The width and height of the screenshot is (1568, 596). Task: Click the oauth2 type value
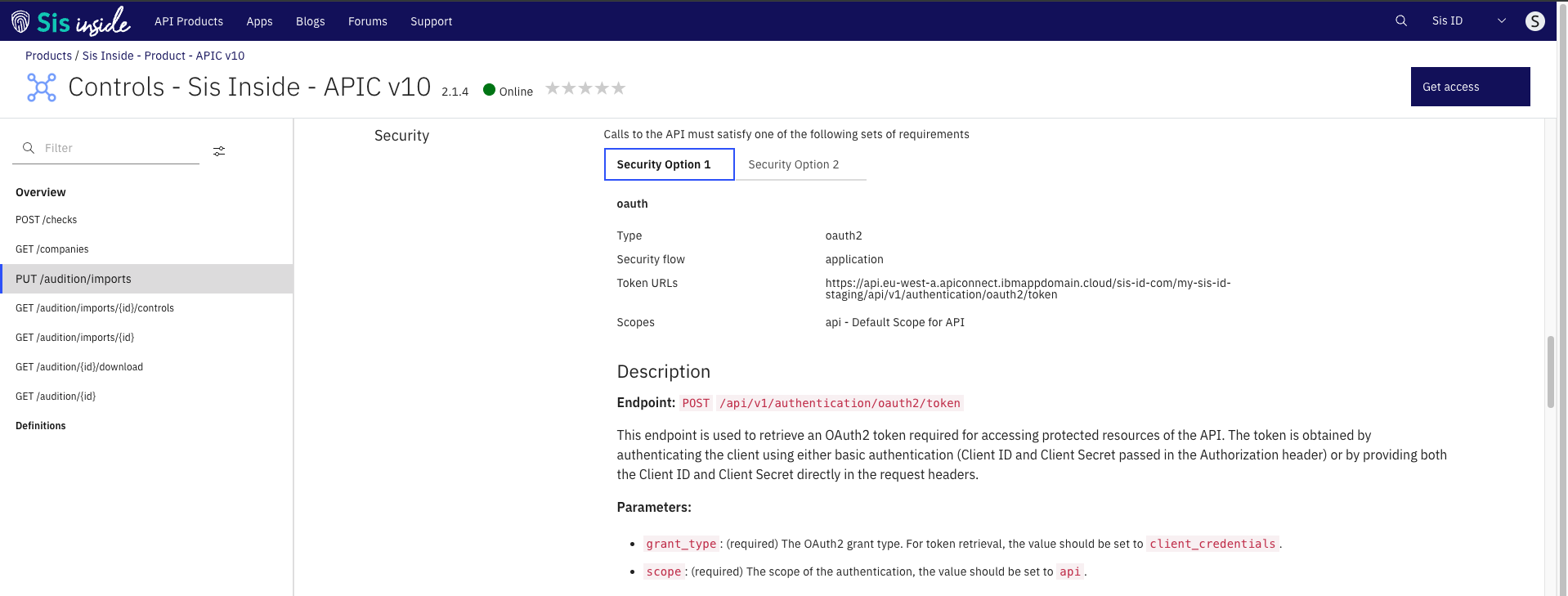point(844,235)
